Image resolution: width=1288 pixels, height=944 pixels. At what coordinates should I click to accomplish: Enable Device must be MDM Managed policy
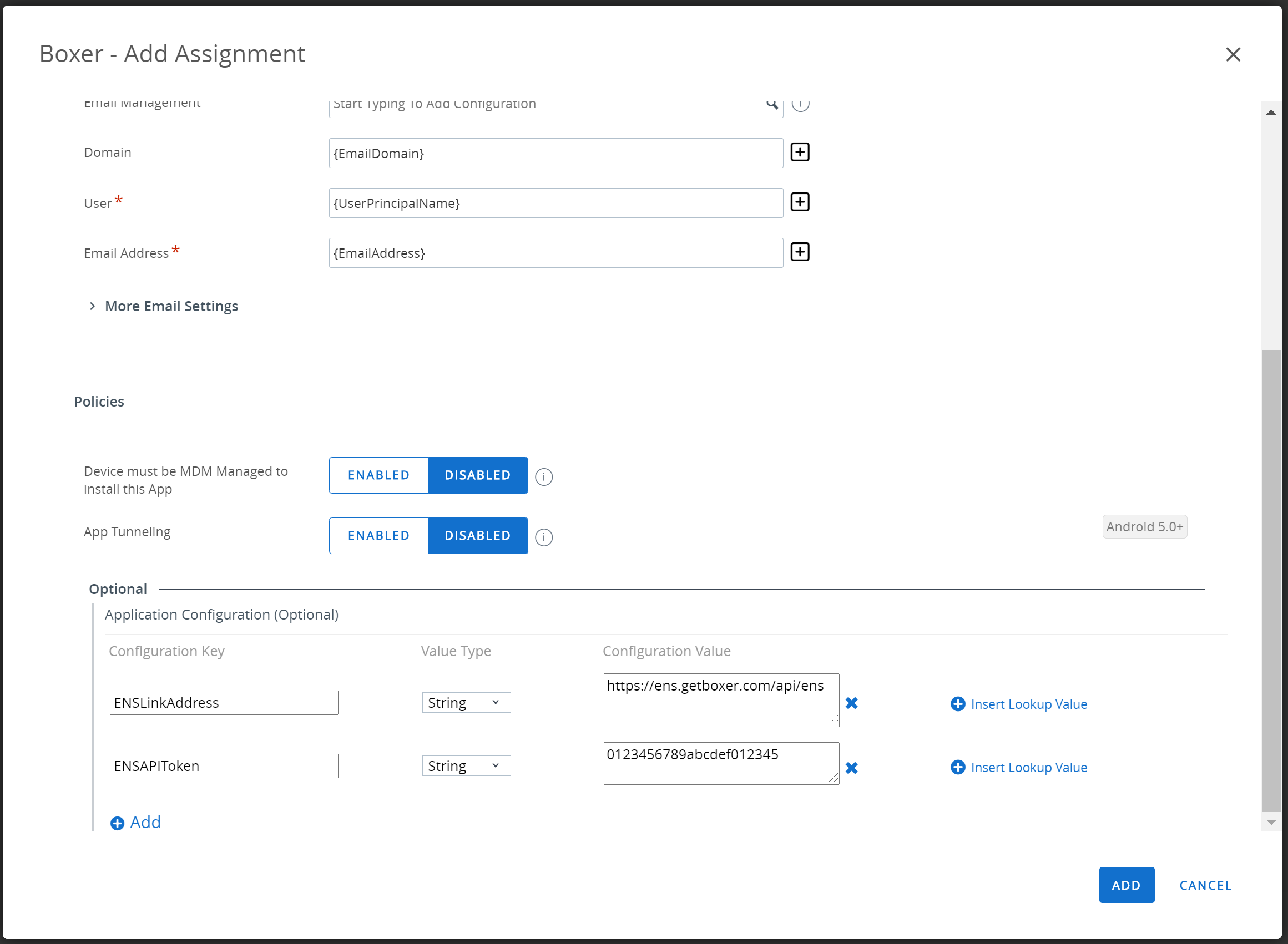pos(378,475)
